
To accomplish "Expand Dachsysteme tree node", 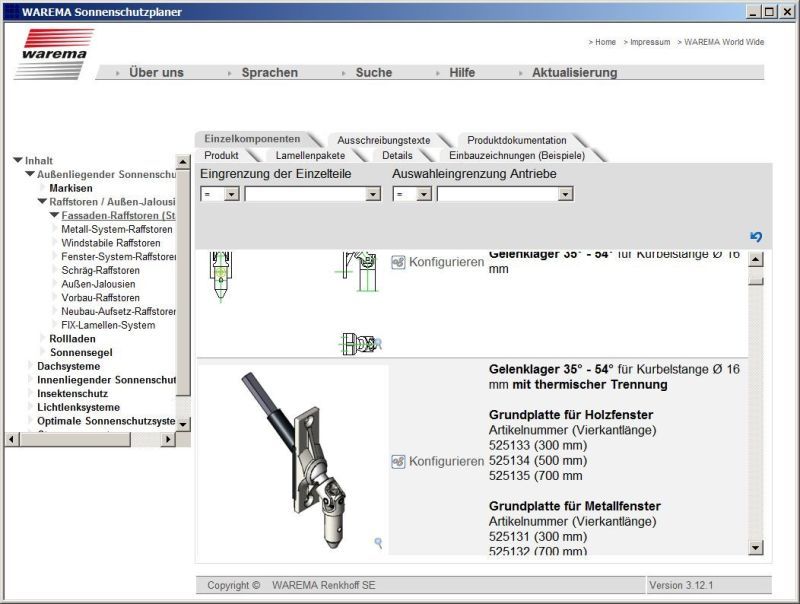I will (x=31, y=366).
